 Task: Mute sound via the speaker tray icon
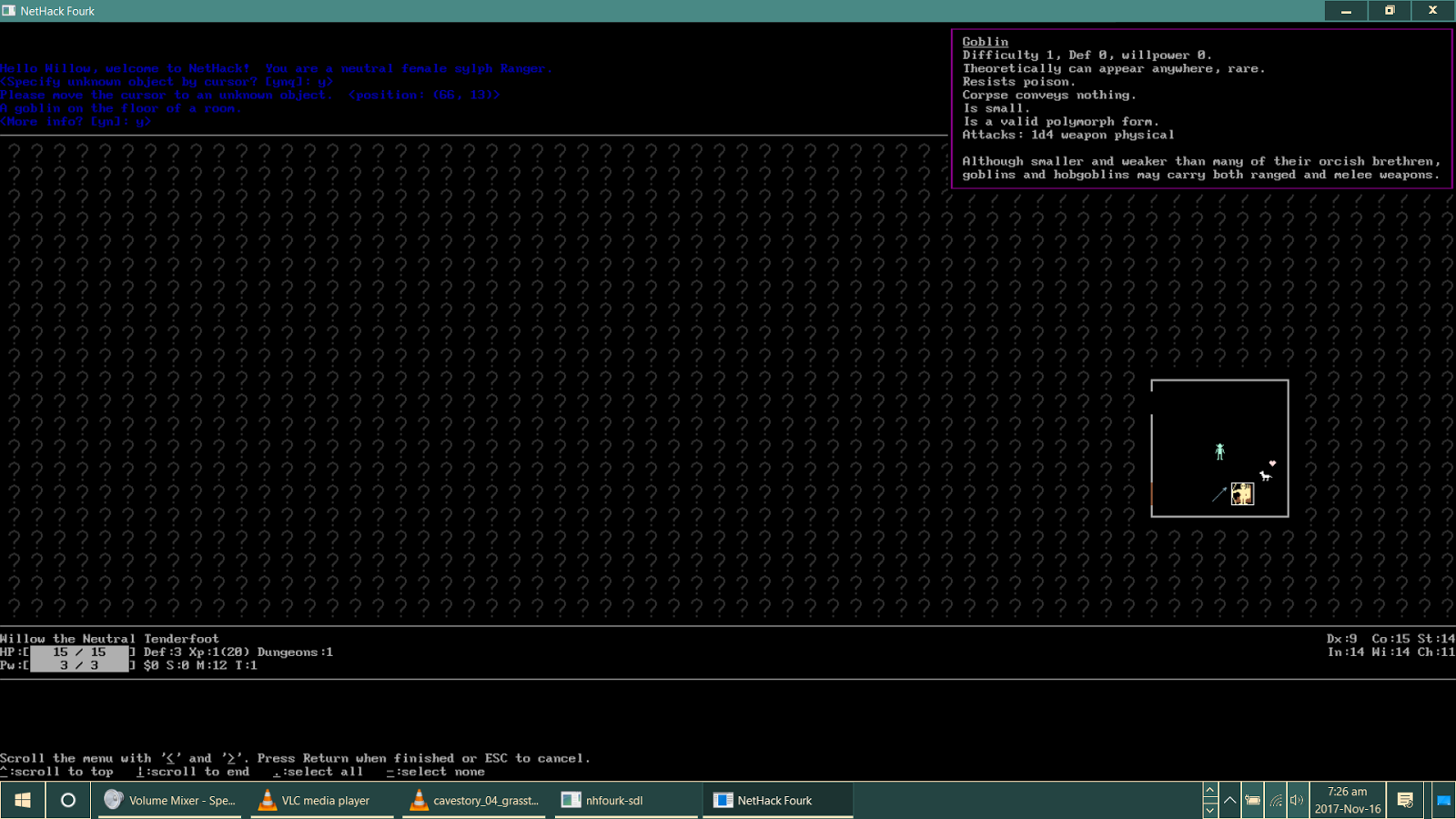click(x=1296, y=801)
